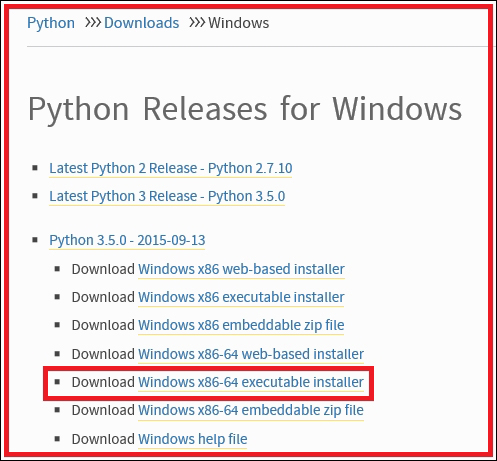Click the bullet beside Python 3.5.0 - 2015-09-13
This screenshot has height=461, width=497.
tap(35, 240)
